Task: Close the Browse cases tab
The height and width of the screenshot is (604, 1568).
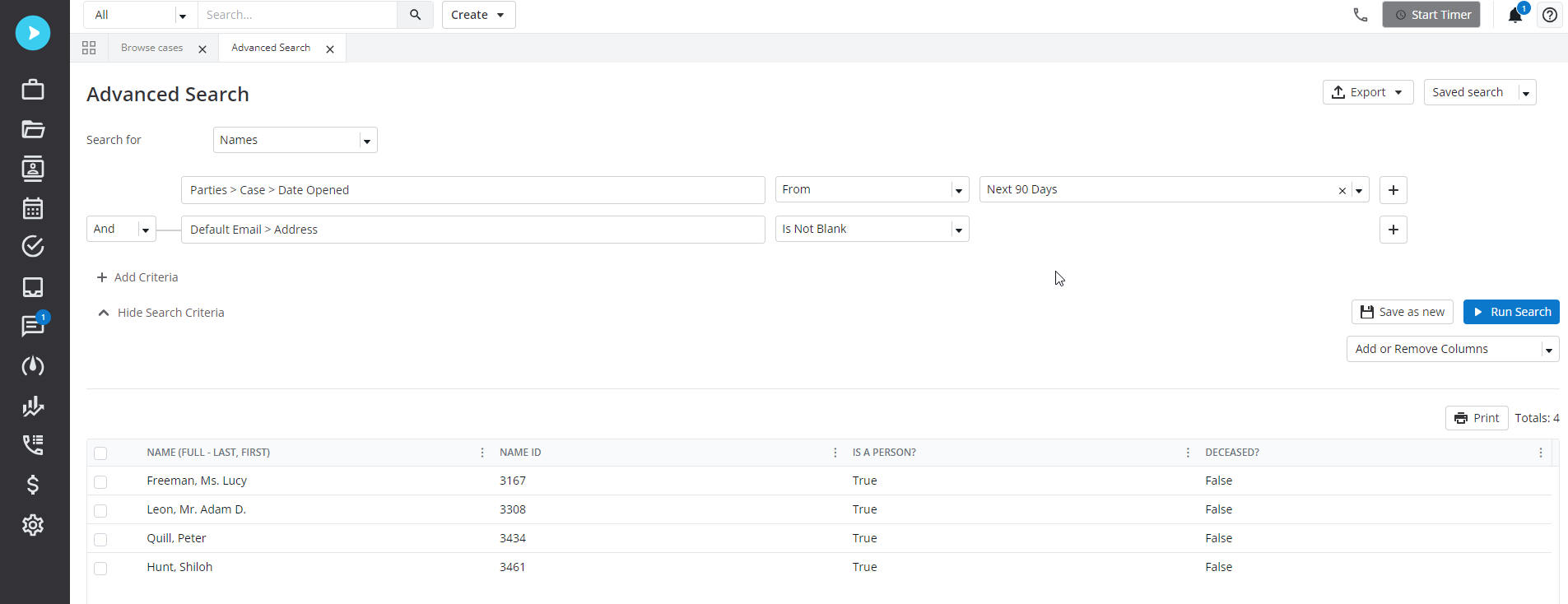Action: coord(202,49)
